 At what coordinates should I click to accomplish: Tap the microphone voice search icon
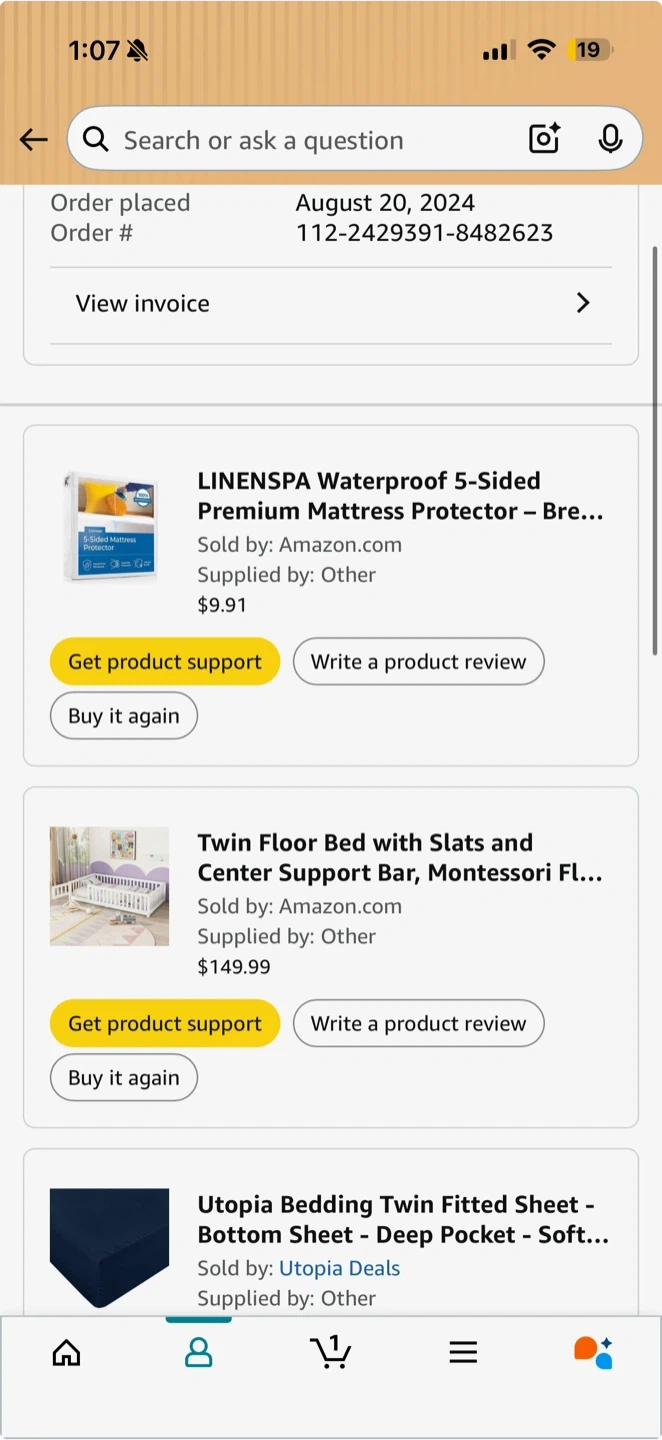610,139
